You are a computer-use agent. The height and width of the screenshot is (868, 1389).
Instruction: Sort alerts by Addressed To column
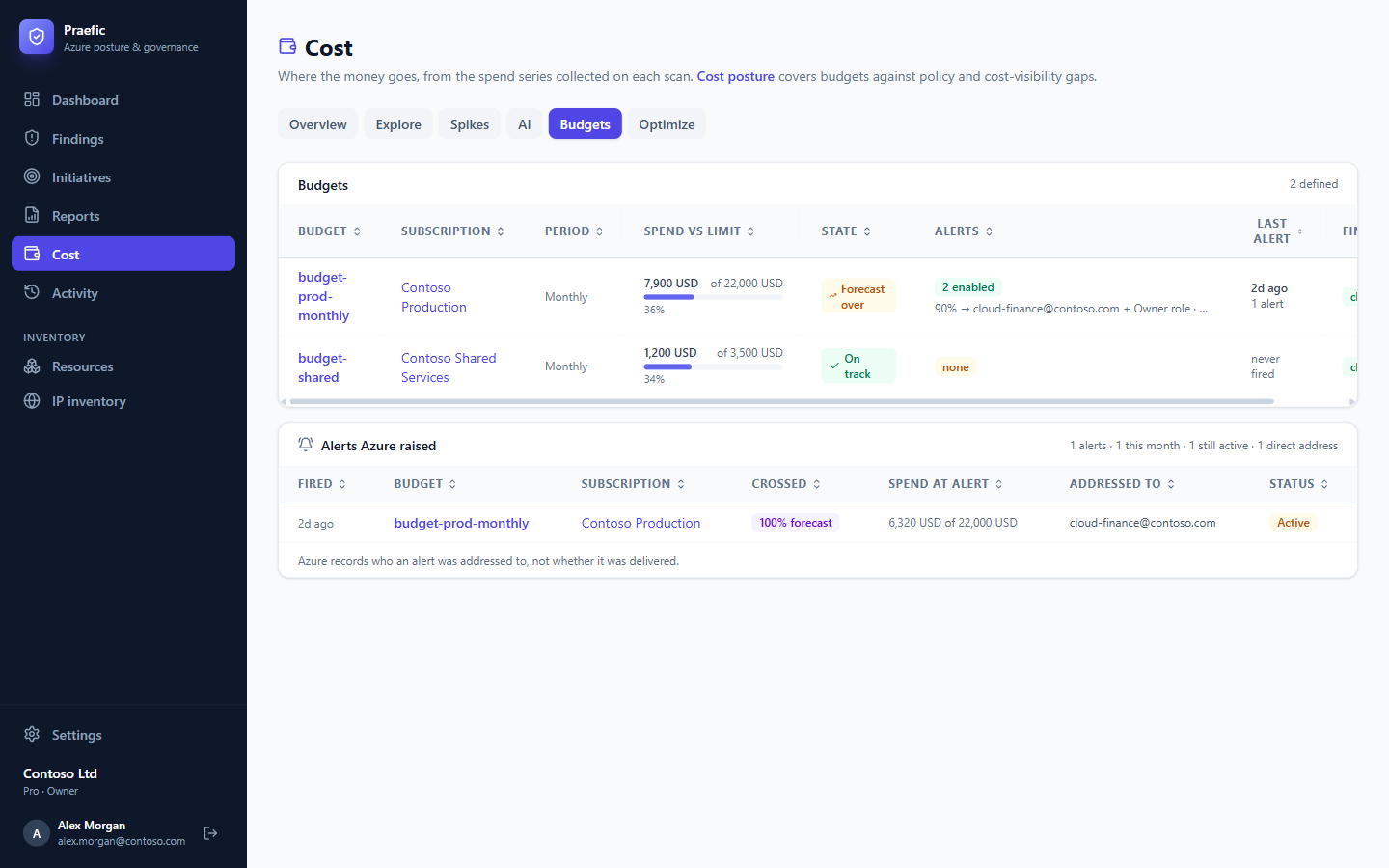pos(1122,484)
